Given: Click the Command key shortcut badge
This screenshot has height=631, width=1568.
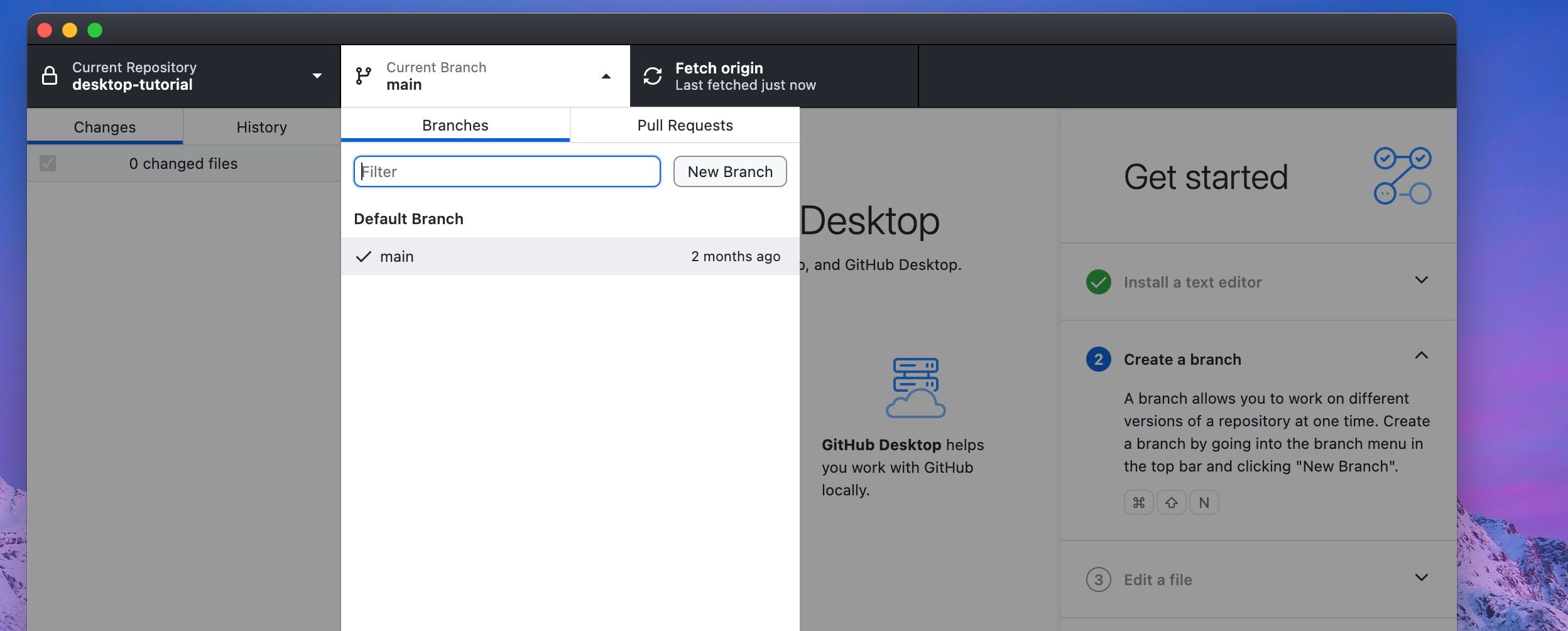Looking at the screenshot, I should pyautogui.click(x=1139, y=502).
